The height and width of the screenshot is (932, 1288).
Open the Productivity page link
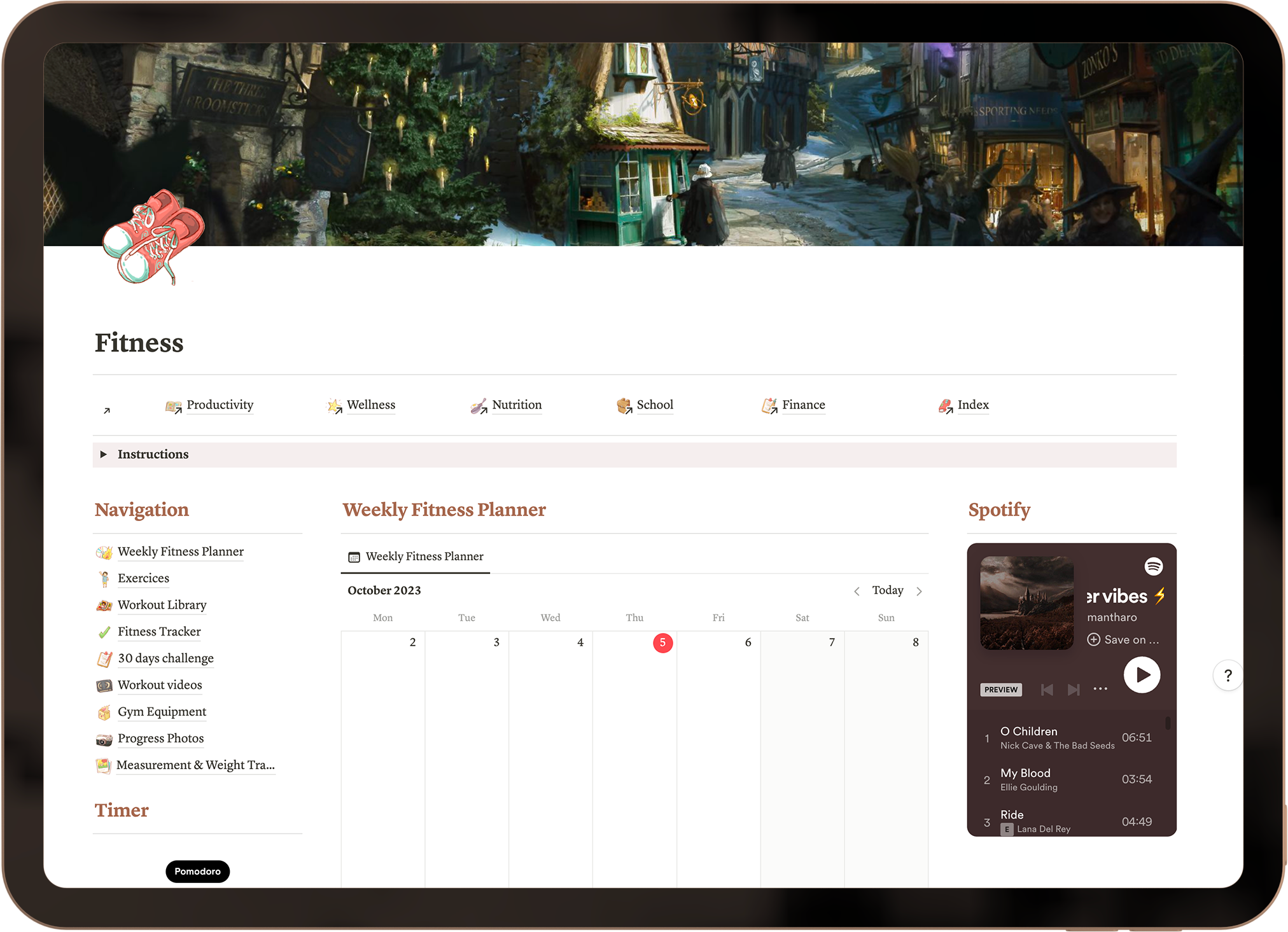tap(220, 405)
